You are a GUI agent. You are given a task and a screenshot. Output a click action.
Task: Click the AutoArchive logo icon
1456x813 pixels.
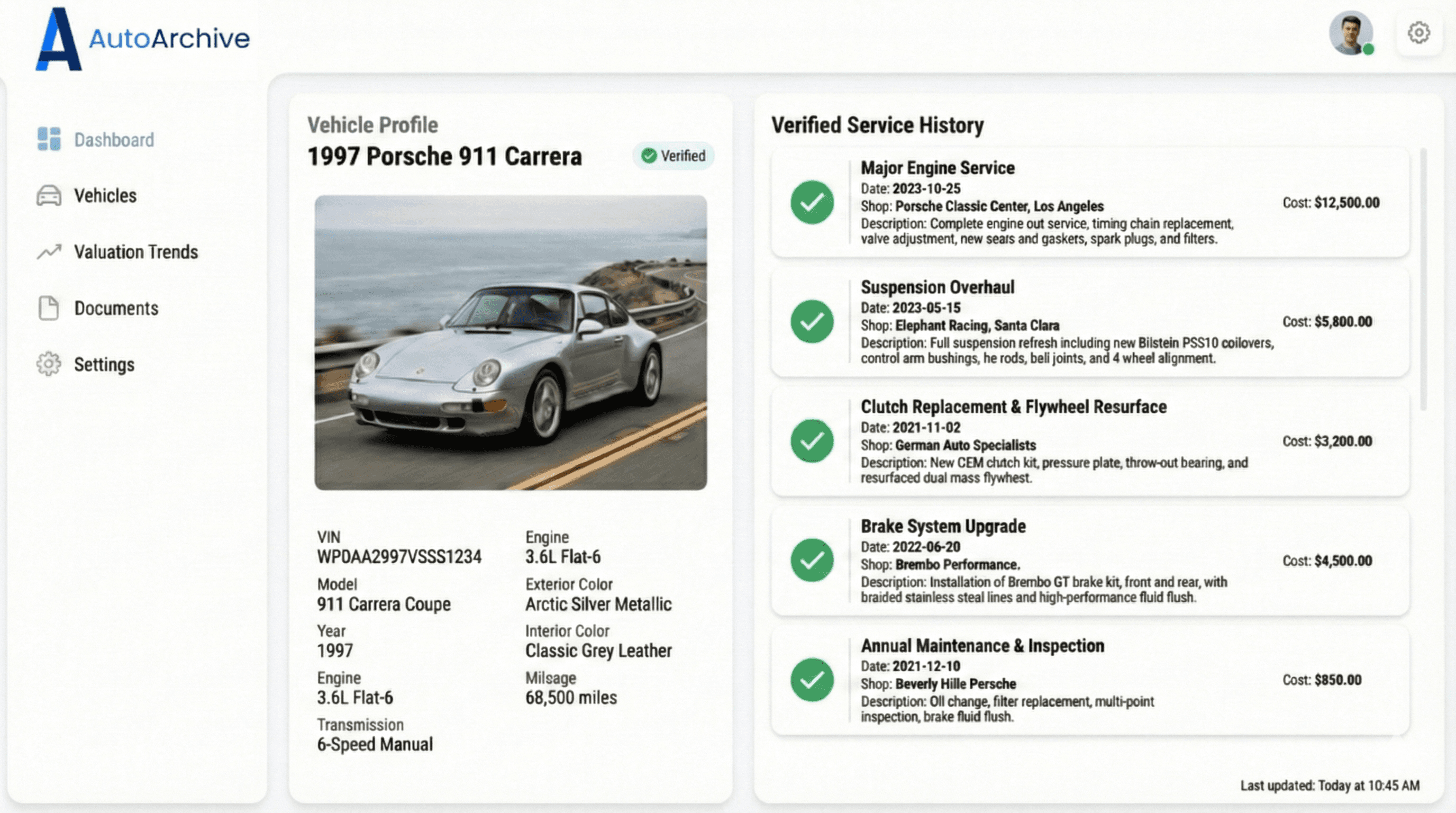coord(58,40)
